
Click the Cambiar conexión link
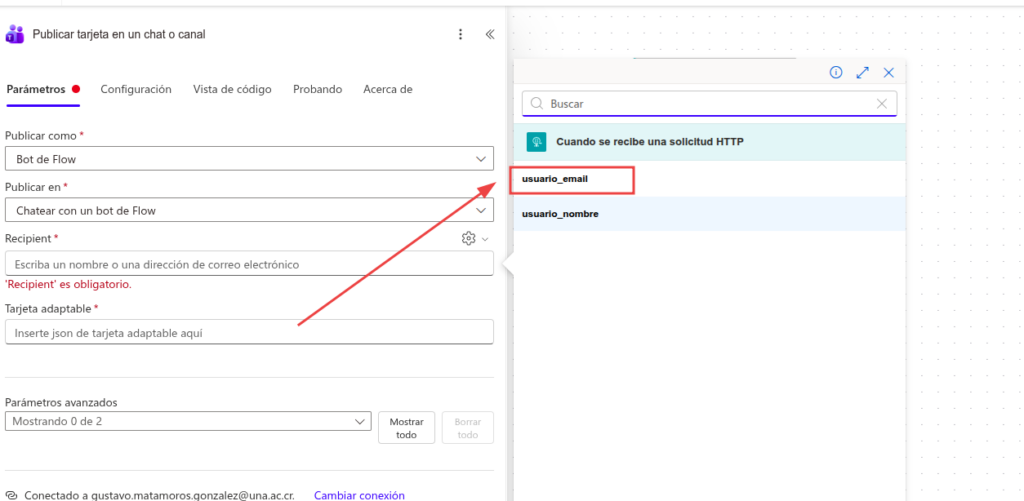pos(359,495)
